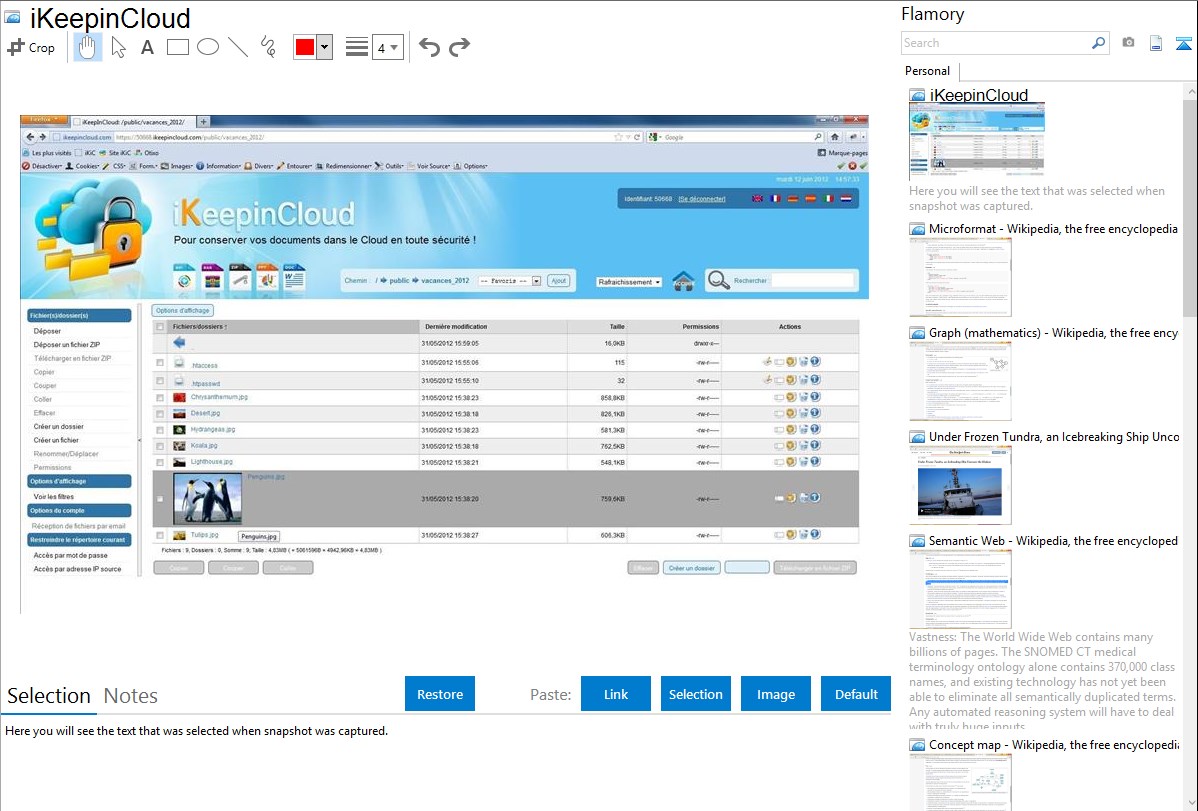Screen dimensions: 1198x811
Task: Open the Favoris dropdown in snapshot
Action: (509, 281)
